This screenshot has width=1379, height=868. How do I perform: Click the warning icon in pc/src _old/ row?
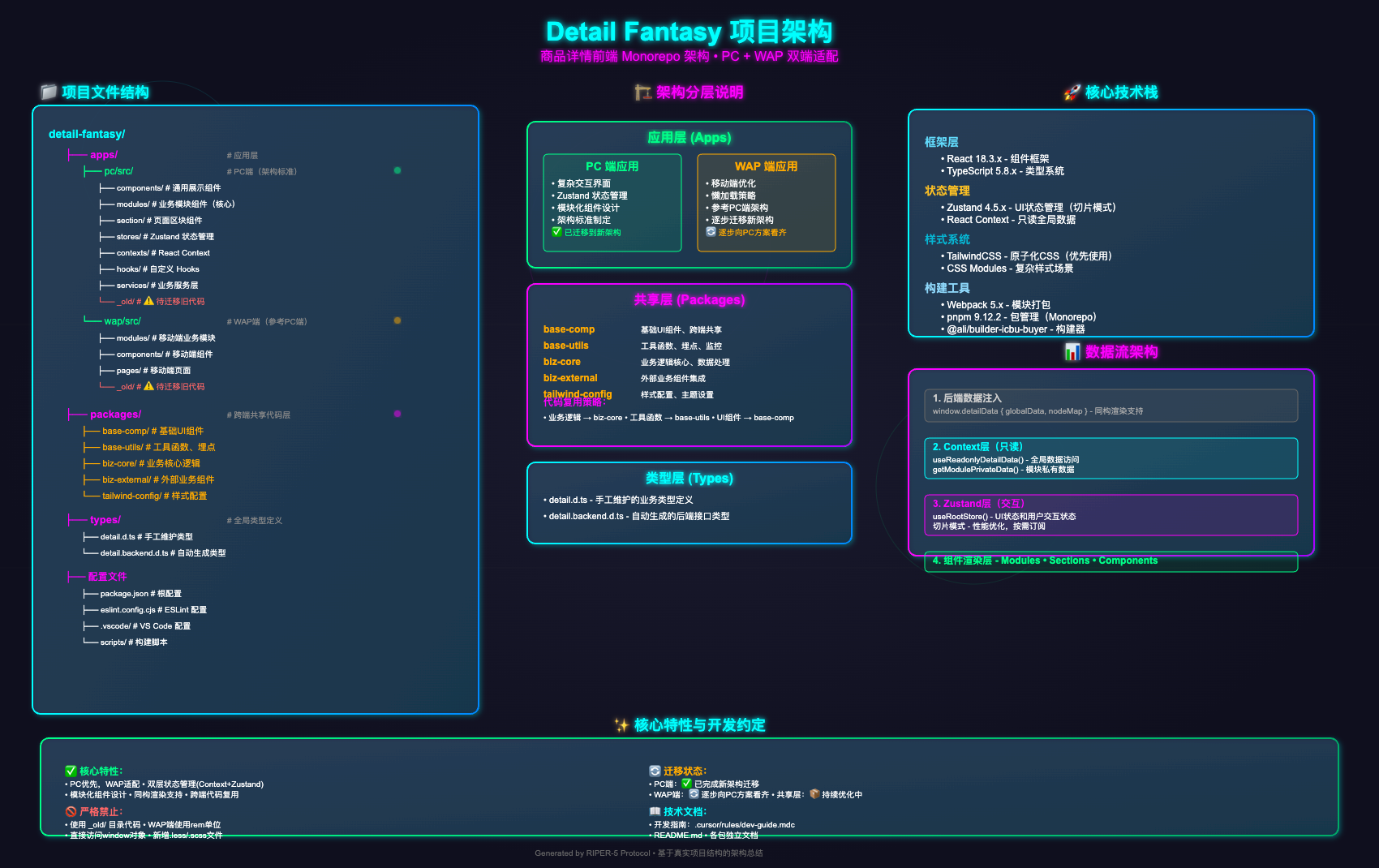[x=148, y=301]
